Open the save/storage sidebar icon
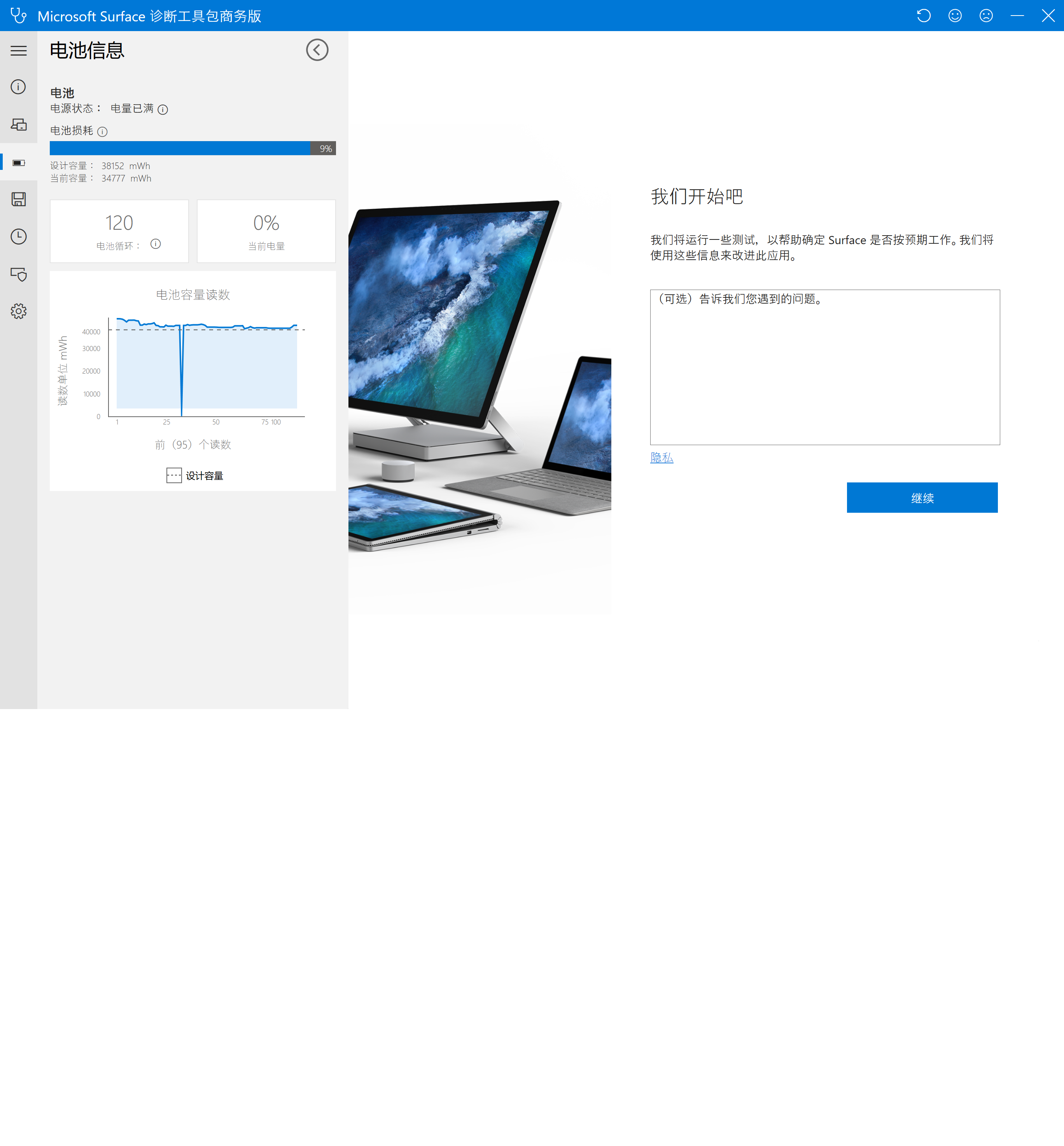This screenshot has width=1064, height=1146. click(x=18, y=199)
